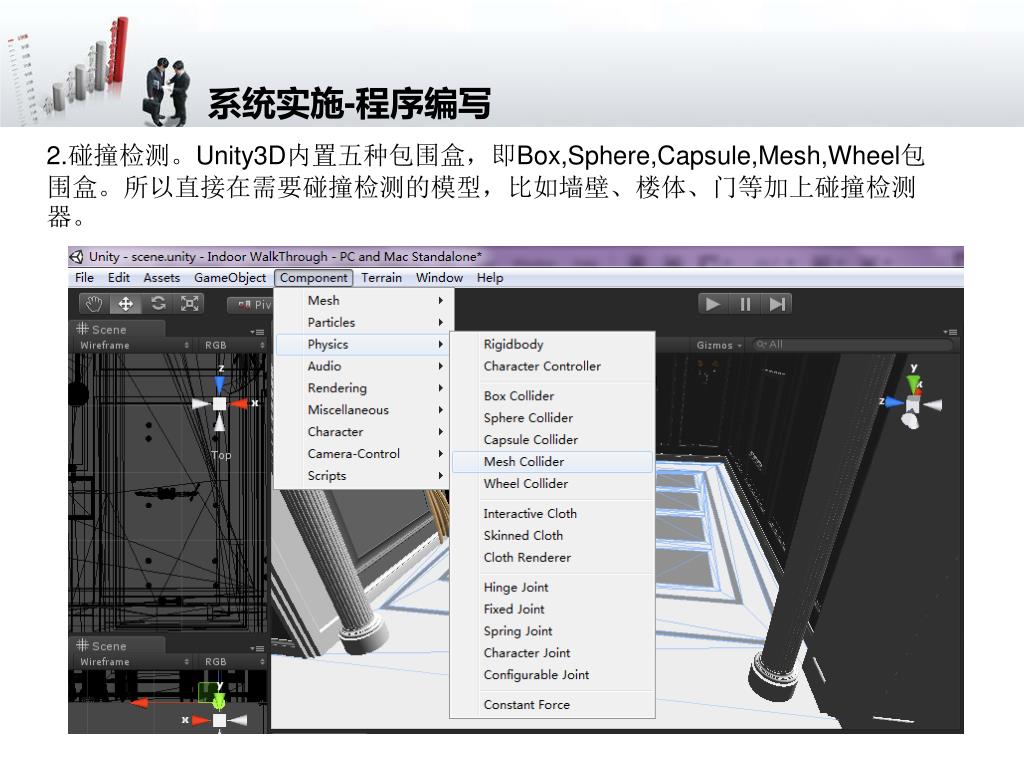Add Configurable Joint component
The height and width of the screenshot is (768, 1024).
tap(552, 675)
